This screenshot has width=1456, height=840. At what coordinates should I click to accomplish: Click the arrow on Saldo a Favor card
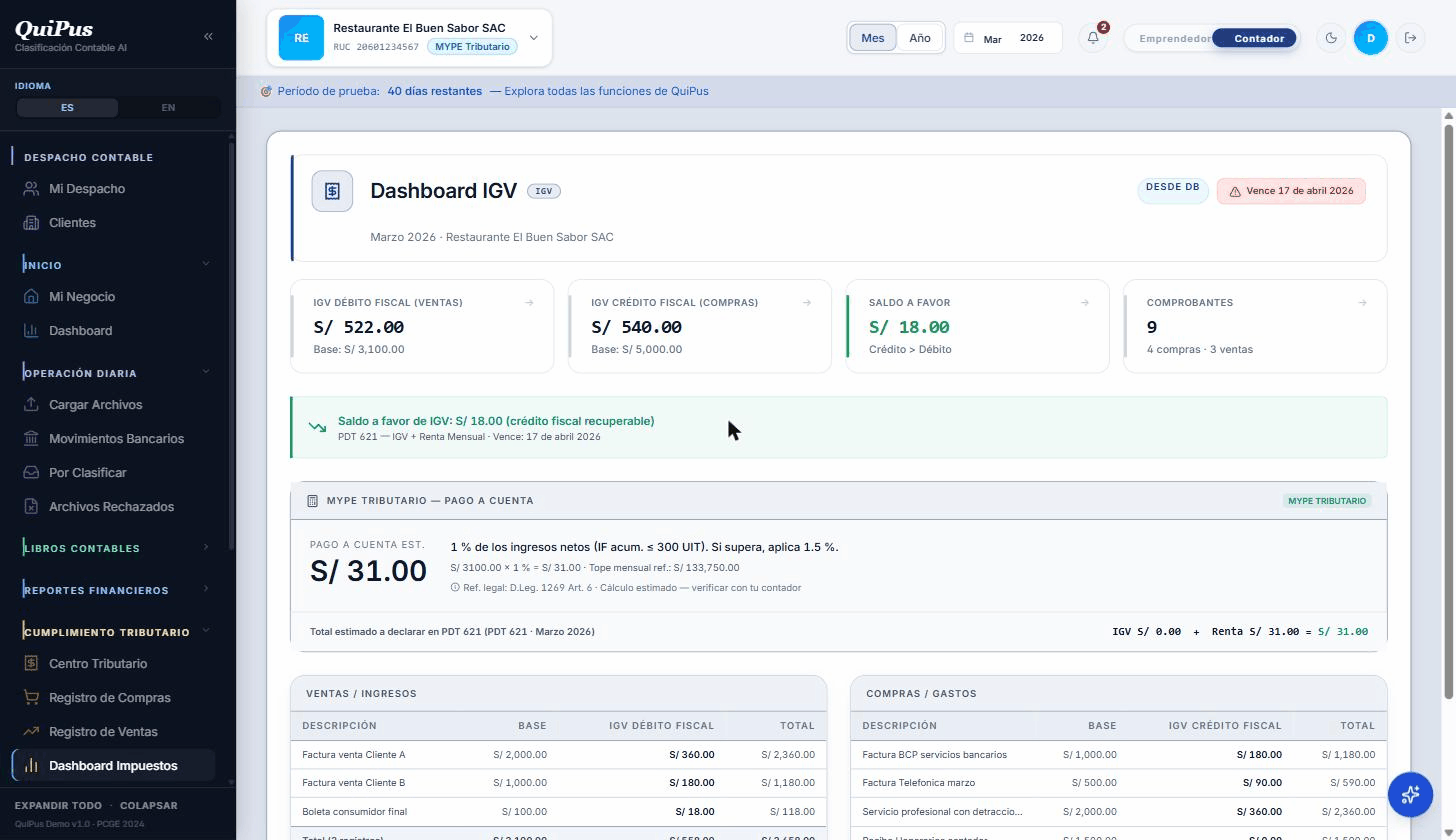1085,303
